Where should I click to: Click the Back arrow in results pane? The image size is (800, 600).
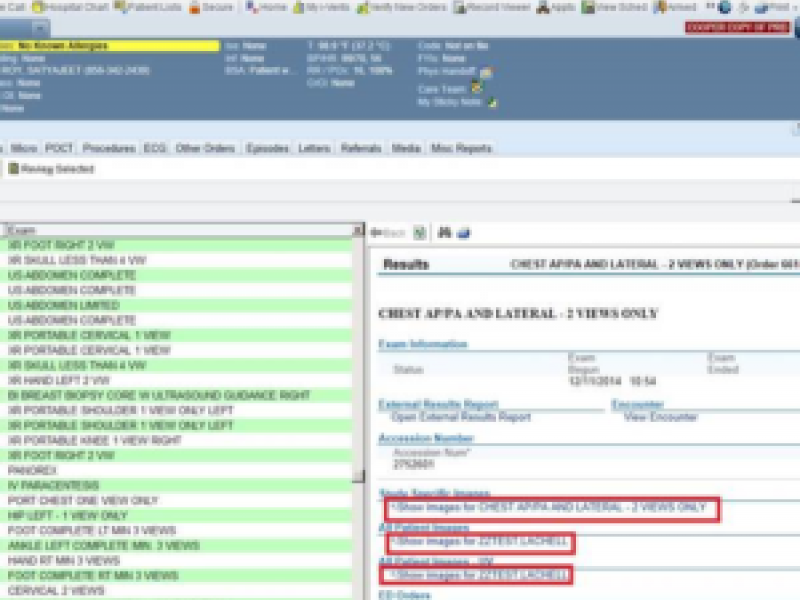click(x=387, y=232)
